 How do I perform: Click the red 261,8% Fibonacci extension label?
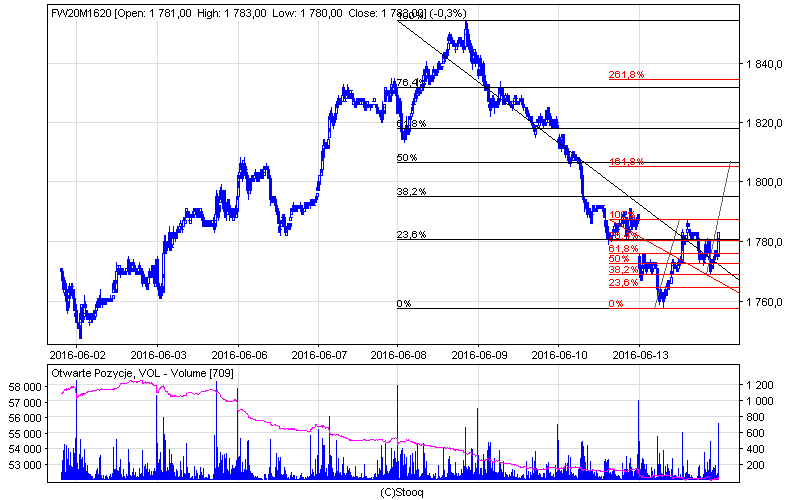tap(627, 74)
